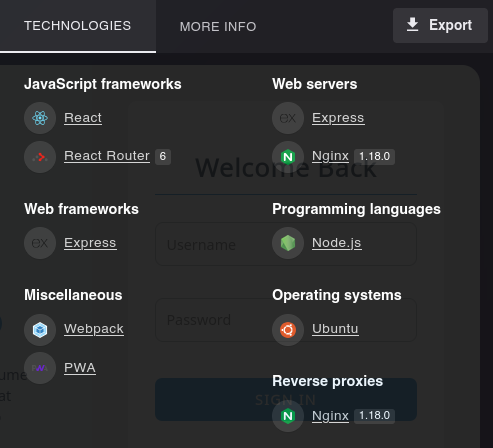Open the Express link under Web servers
The width and height of the screenshot is (493, 448).
pyautogui.click(x=338, y=118)
